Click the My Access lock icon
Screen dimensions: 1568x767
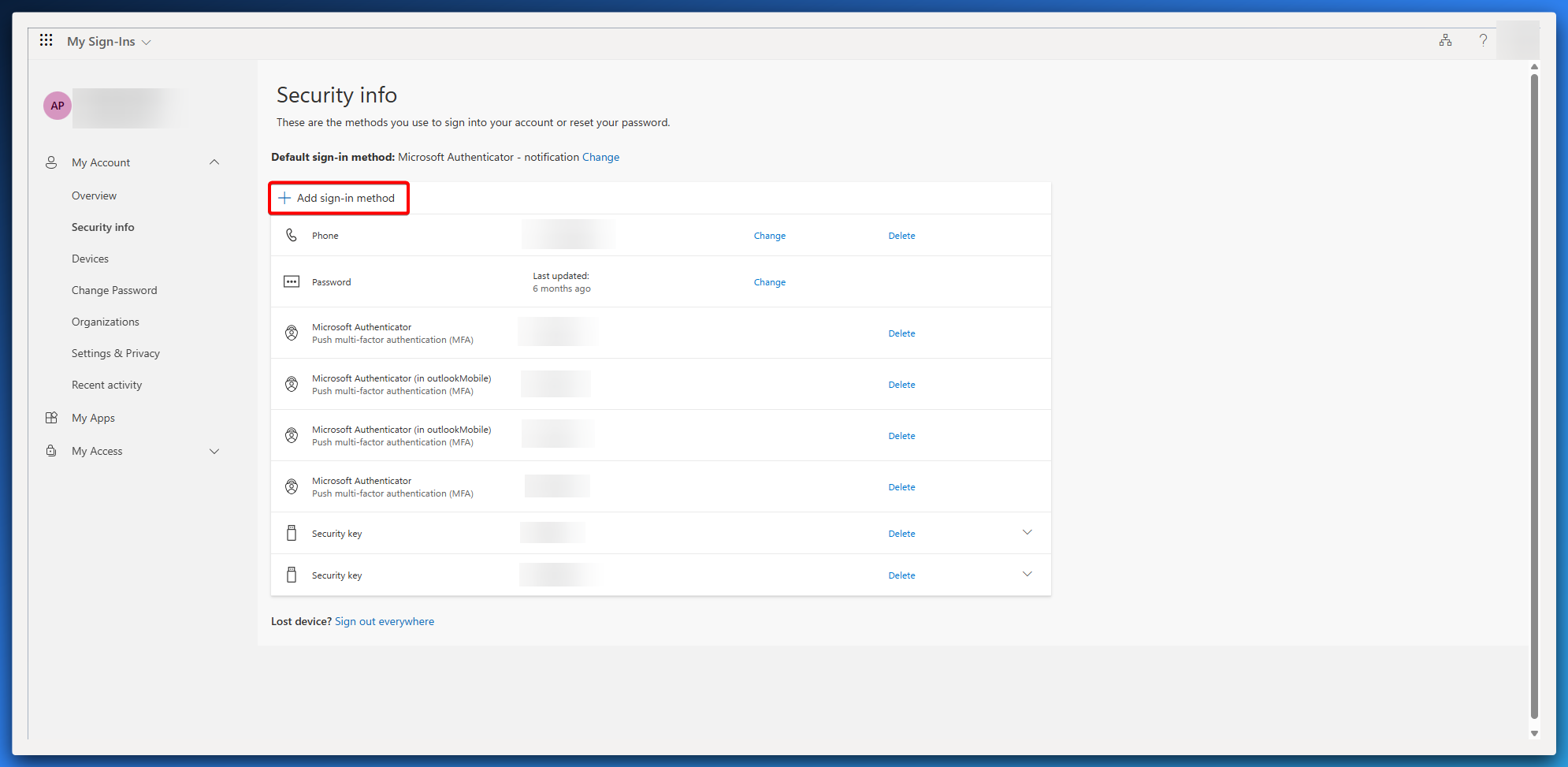pos(51,451)
